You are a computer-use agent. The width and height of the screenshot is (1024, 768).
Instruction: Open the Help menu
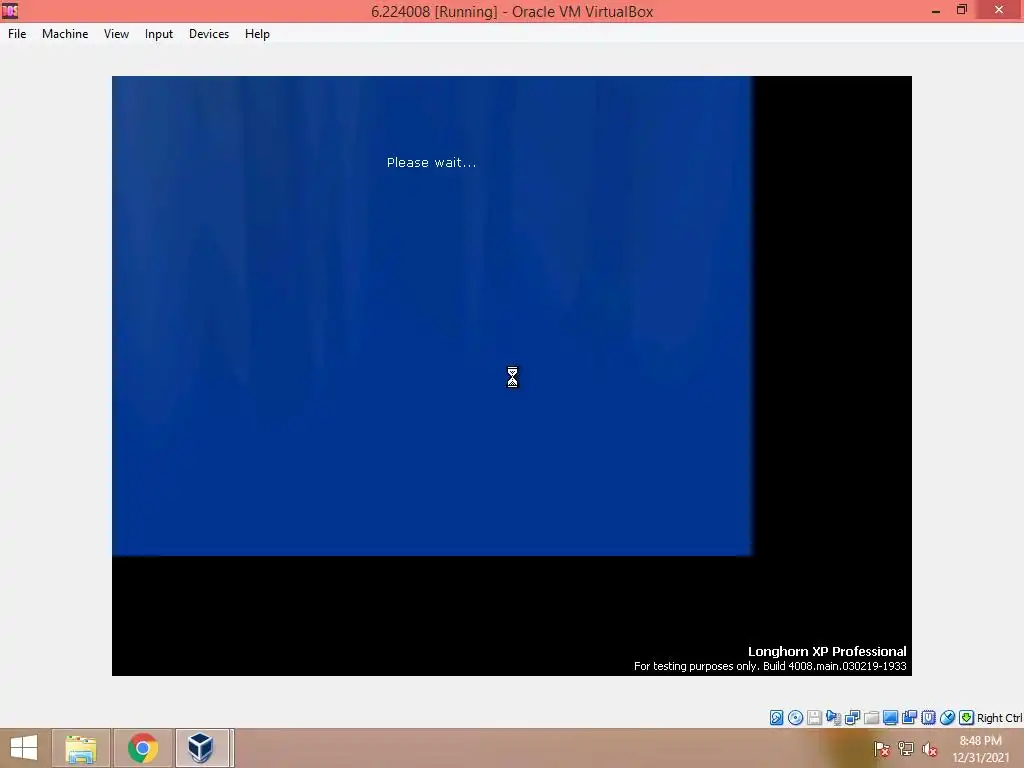257,34
